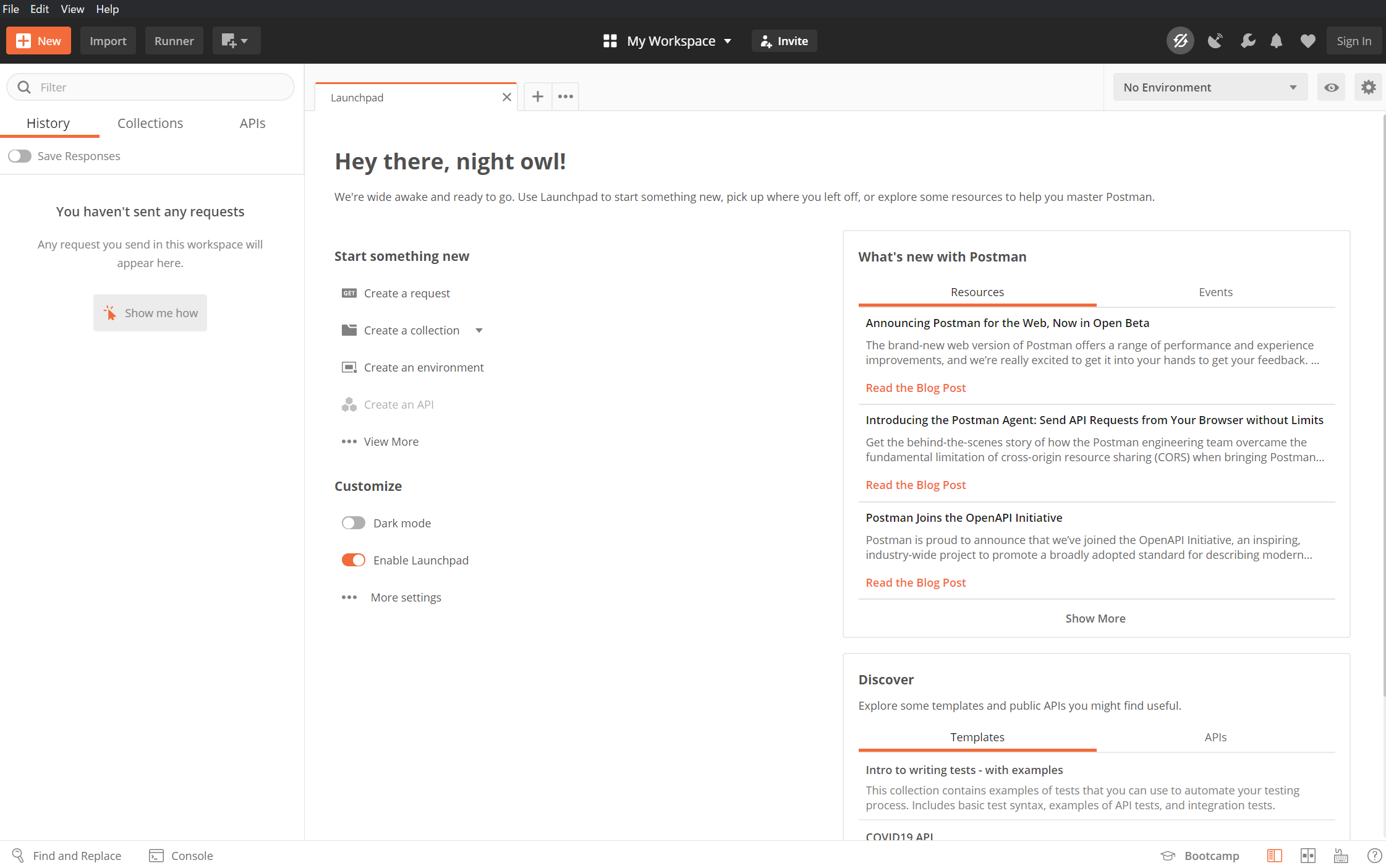This screenshot has width=1386, height=868.
Task: Click the Show me how button
Action: (150, 313)
